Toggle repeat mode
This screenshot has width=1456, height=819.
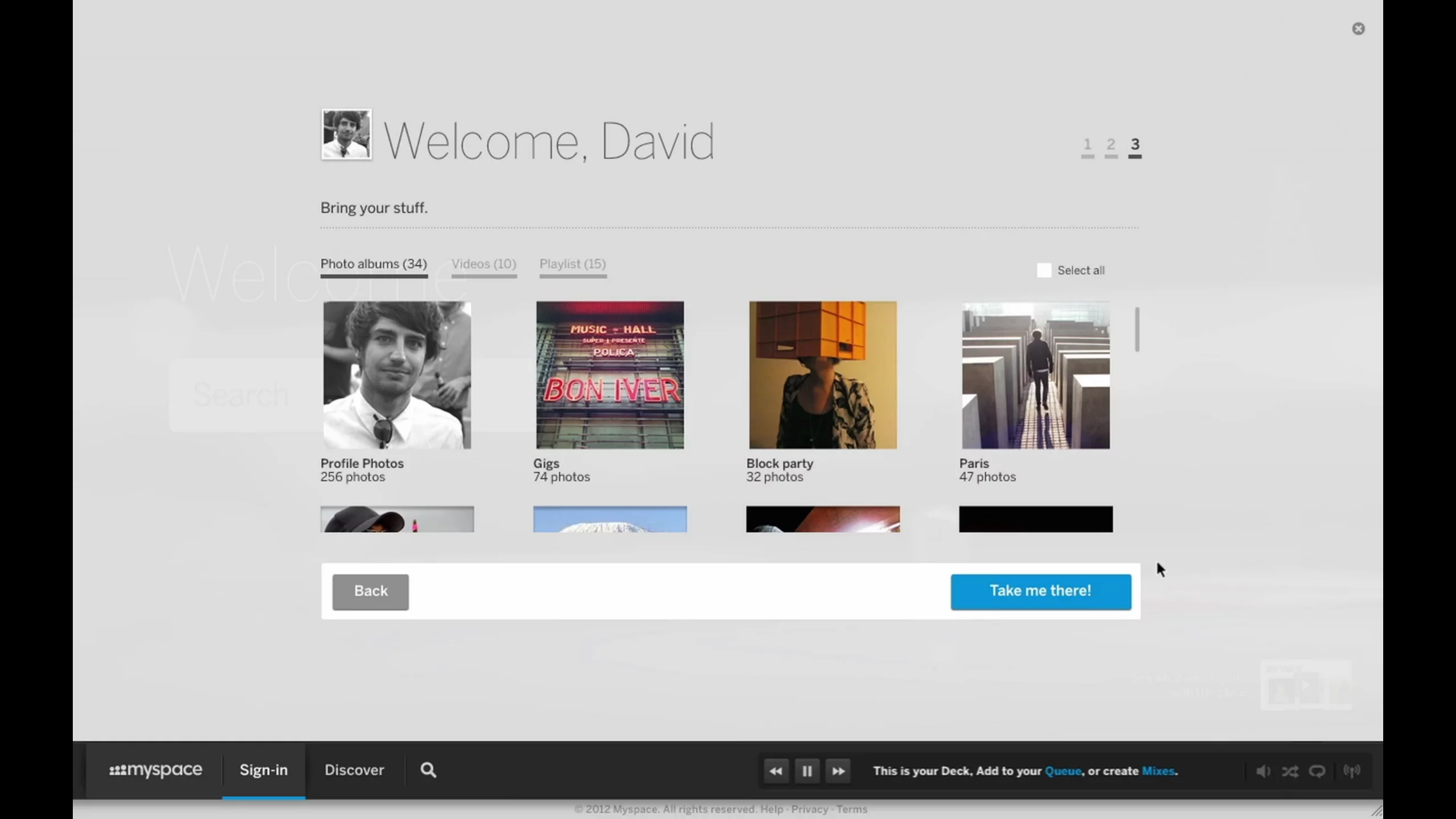coord(1317,771)
